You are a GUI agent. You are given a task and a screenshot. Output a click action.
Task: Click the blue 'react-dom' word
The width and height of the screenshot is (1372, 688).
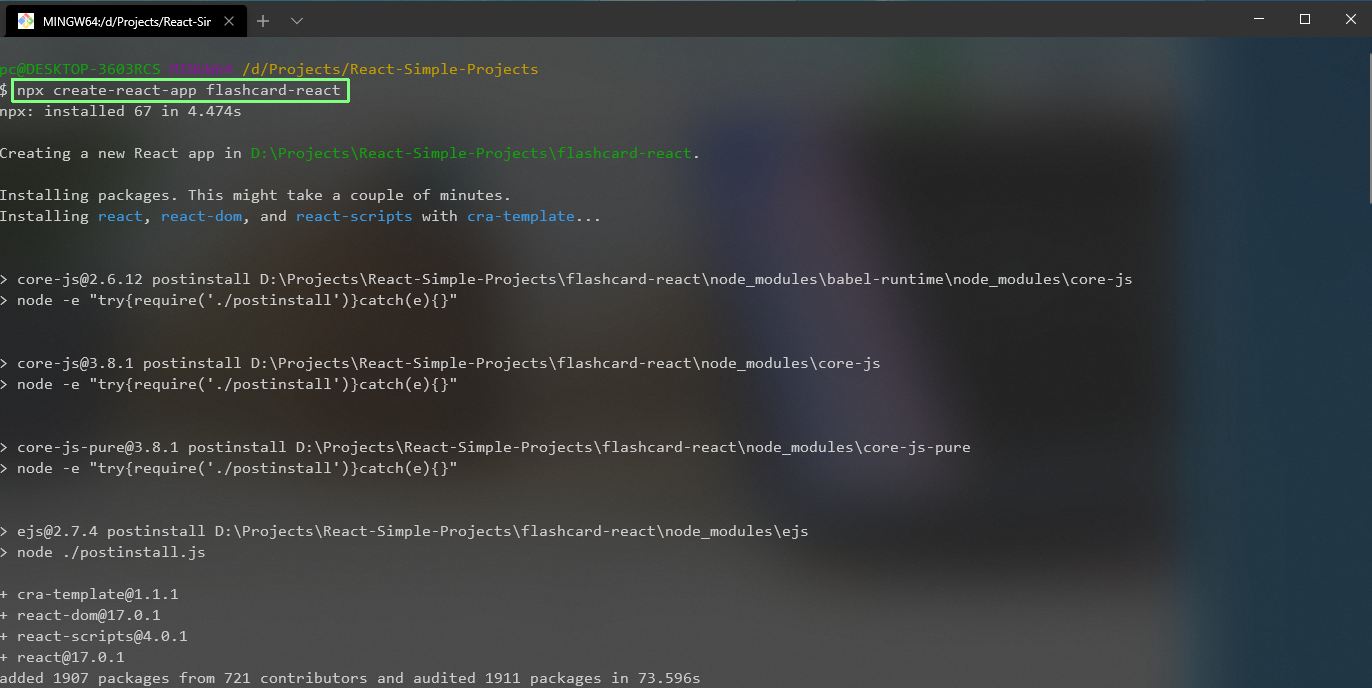202,216
